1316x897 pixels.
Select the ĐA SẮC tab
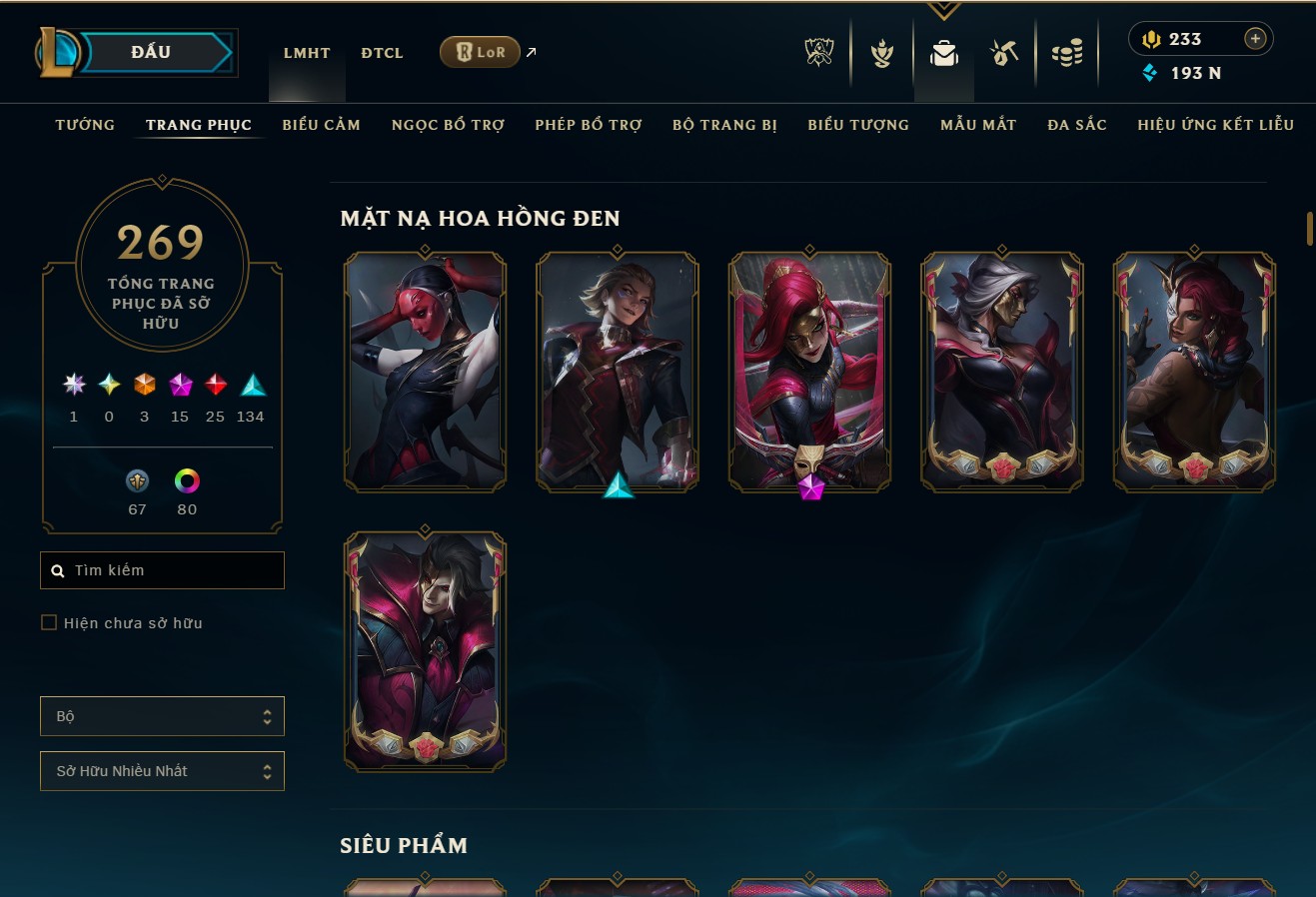(1077, 125)
